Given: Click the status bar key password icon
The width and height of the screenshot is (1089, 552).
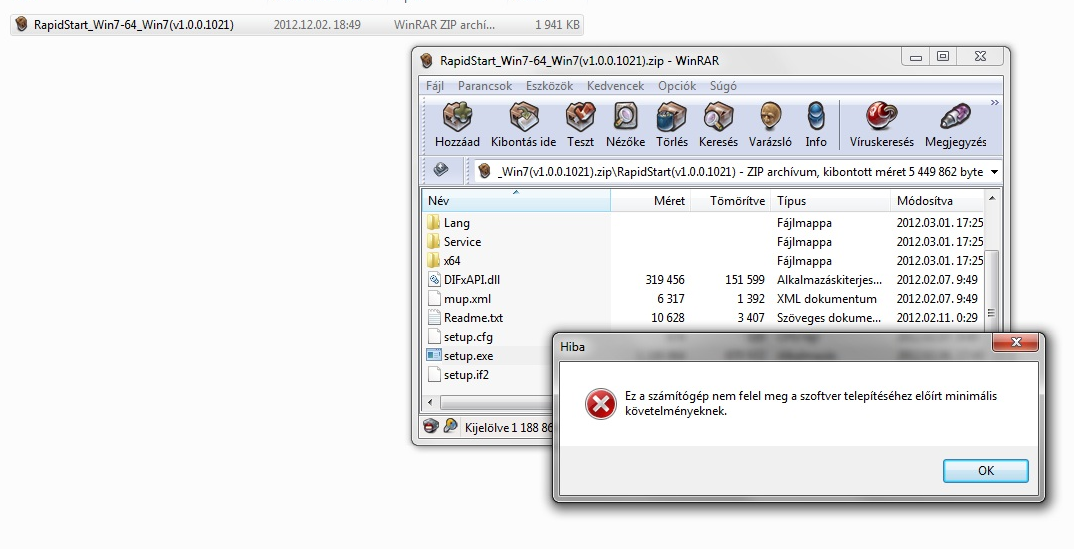Looking at the screenshot, I should point(450,426).
